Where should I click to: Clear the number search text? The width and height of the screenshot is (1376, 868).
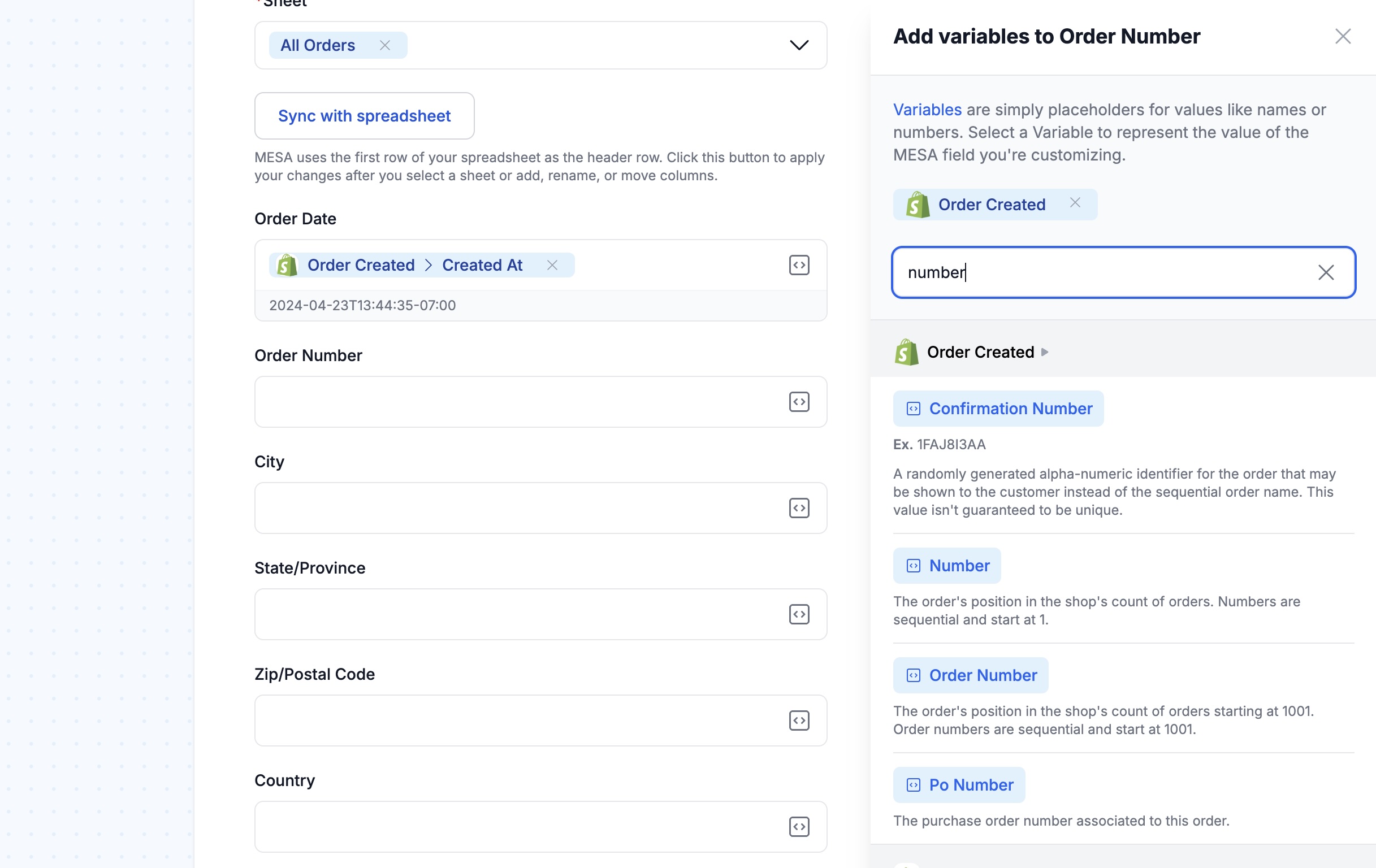[1326, 272]
